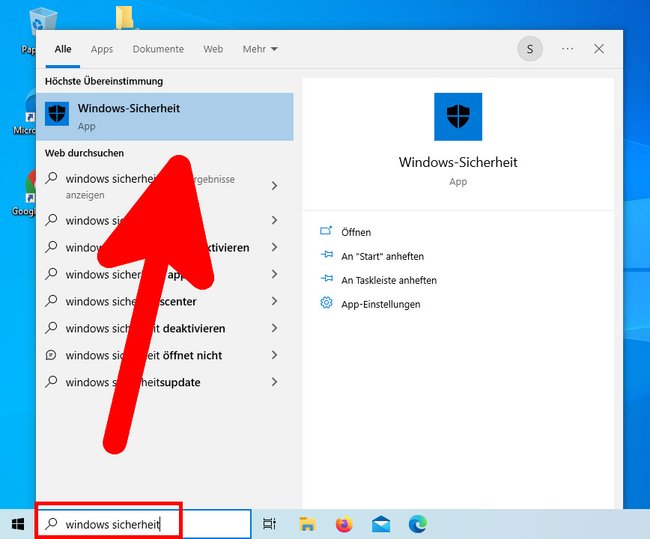This screenshot has height=539, width=650.
Task: Open the Mail app in taskbar
Action: click(x=381, y=524)
